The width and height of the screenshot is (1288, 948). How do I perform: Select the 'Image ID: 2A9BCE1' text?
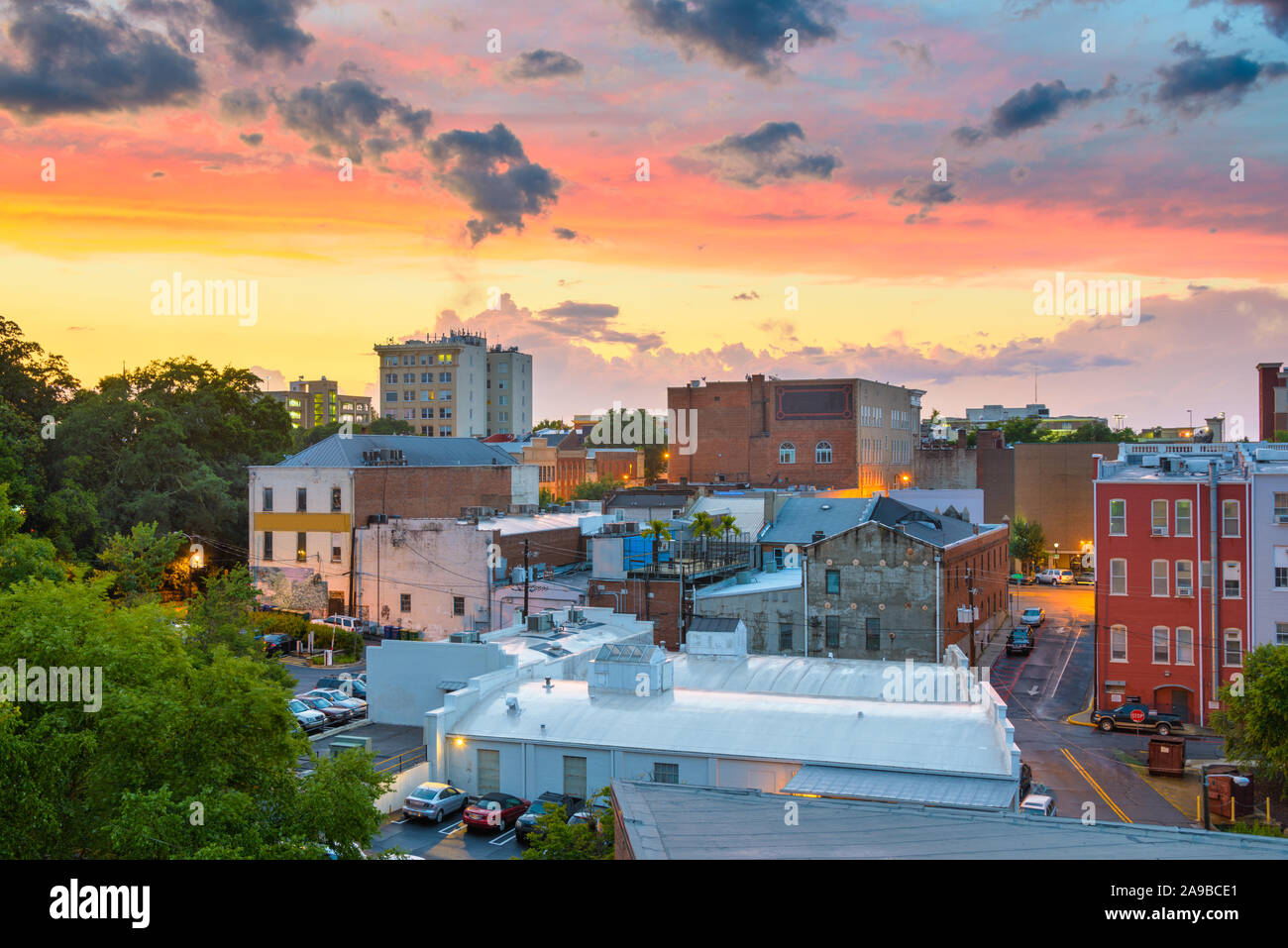(1173, 891)
